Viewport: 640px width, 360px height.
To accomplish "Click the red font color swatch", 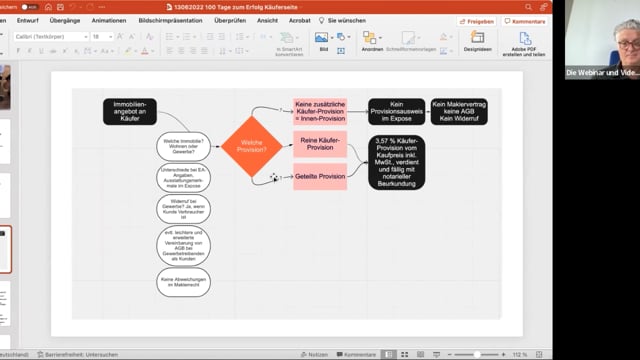I will [x=144, y=51].
